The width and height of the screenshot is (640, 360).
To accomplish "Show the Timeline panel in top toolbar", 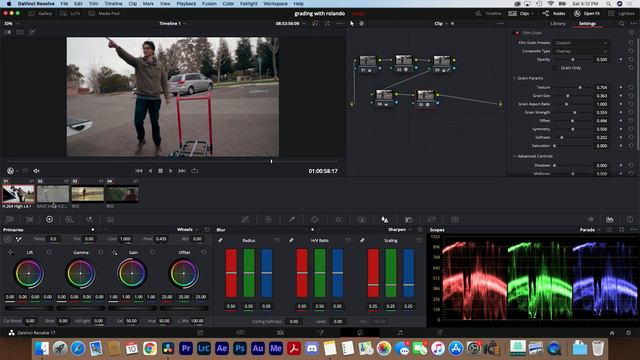I will pos(488,13).
